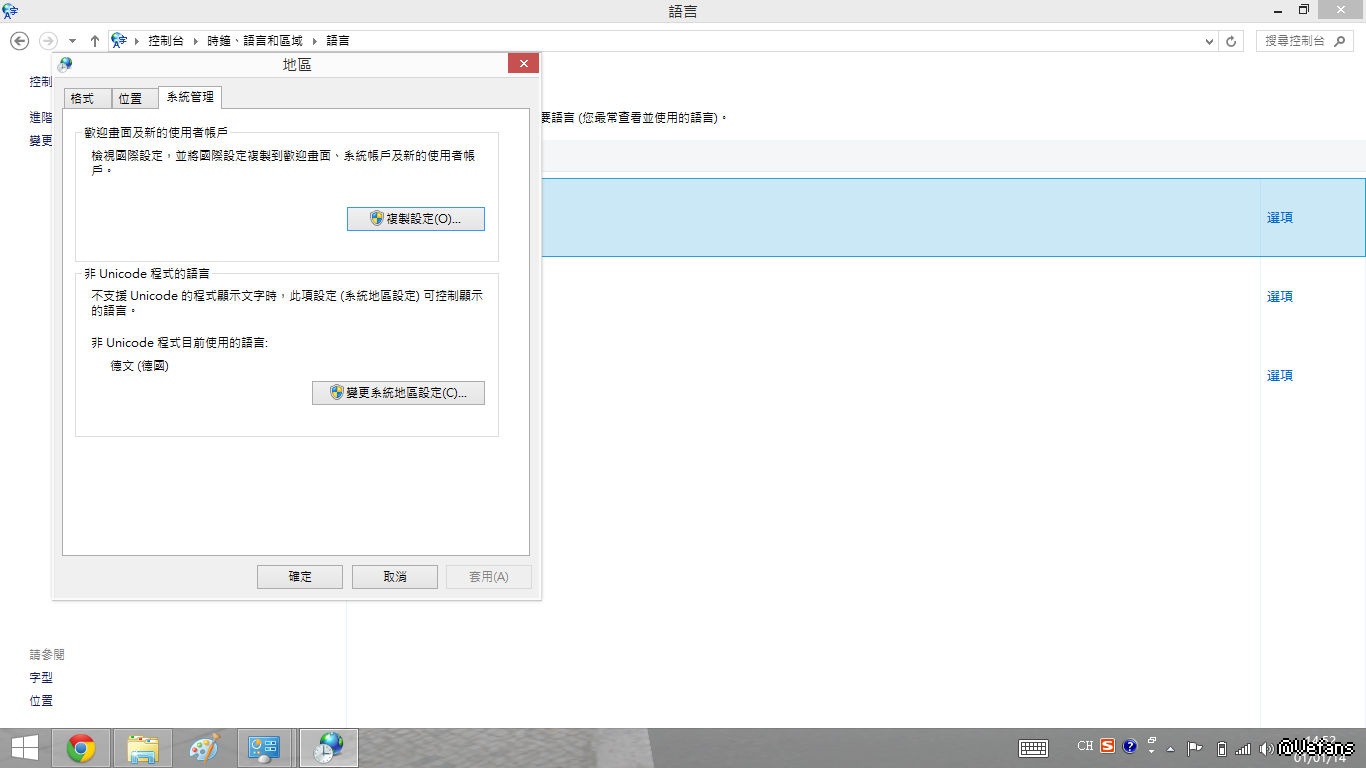Click the language icon in address bar

[x=119, y=40]
